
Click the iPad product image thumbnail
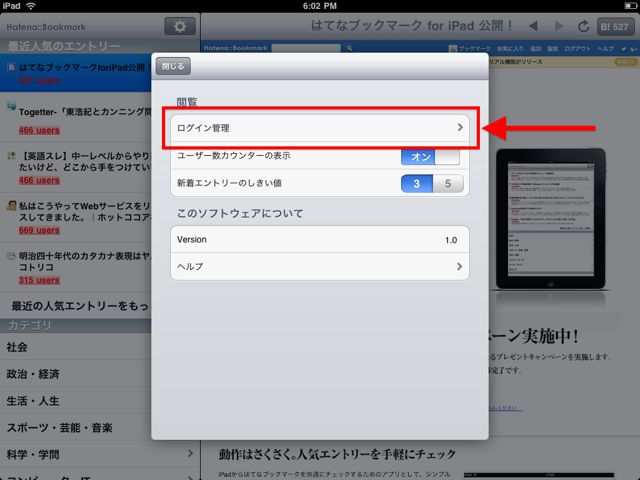pyautogui.click(x=550, y=219)
